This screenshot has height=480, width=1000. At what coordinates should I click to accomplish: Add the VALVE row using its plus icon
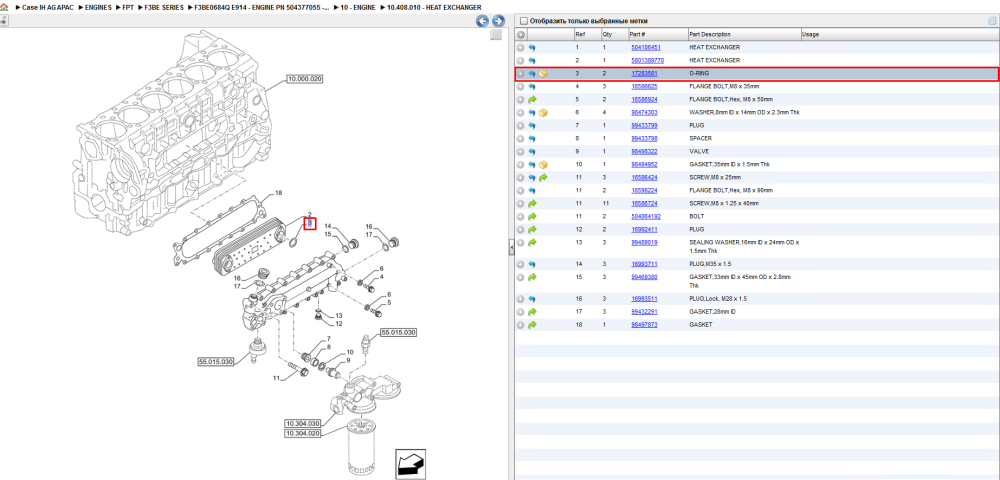(521, 152)
